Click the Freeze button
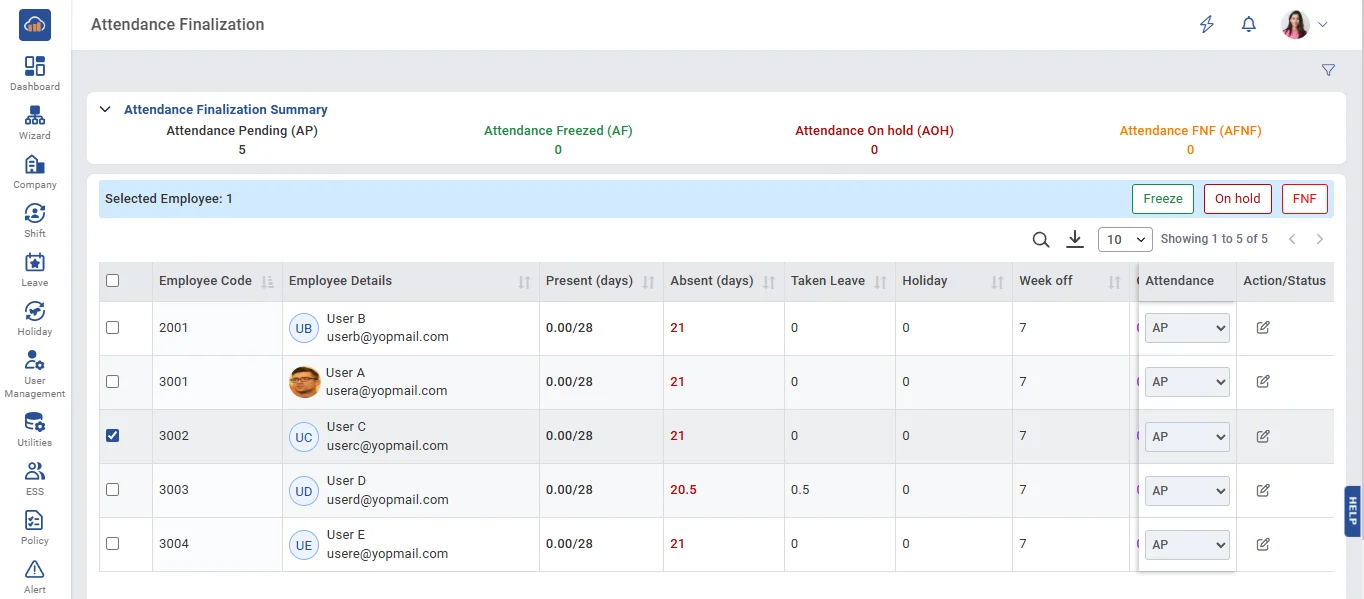1364x599 pixels. tap(1163, 199)
